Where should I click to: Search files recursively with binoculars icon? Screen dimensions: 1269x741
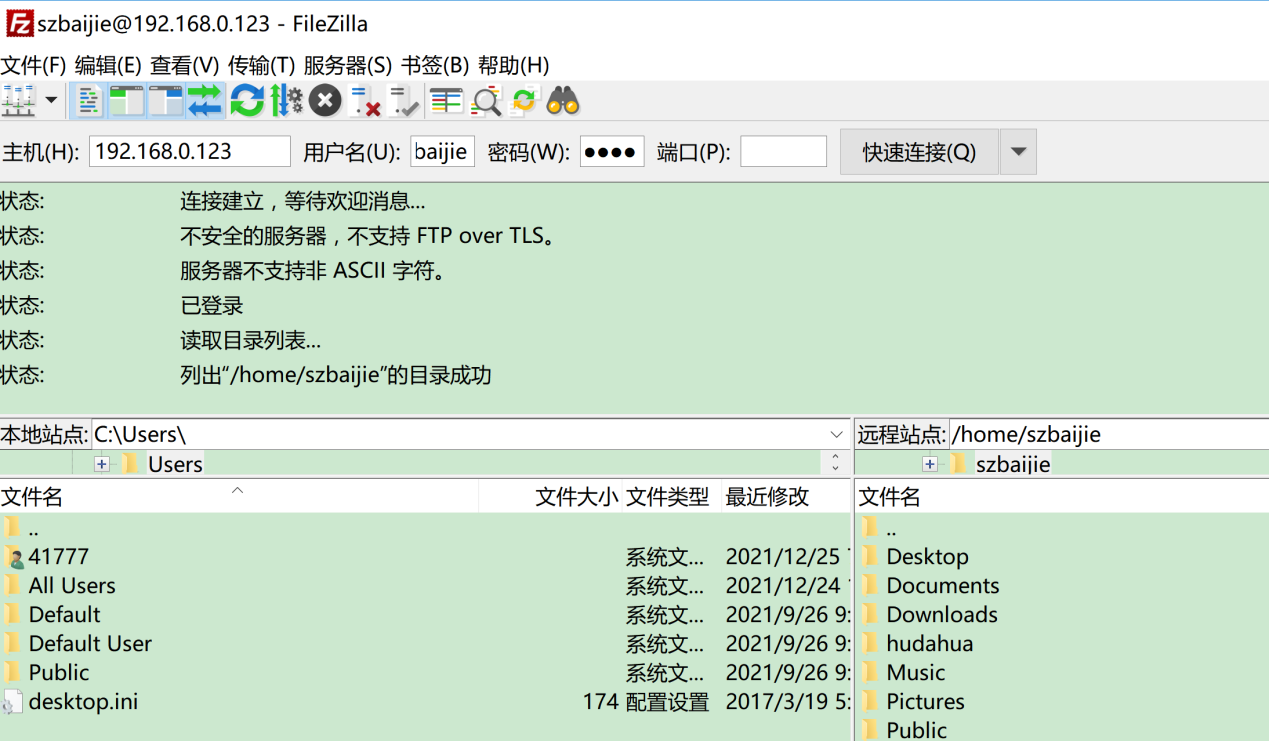(563, 101)
